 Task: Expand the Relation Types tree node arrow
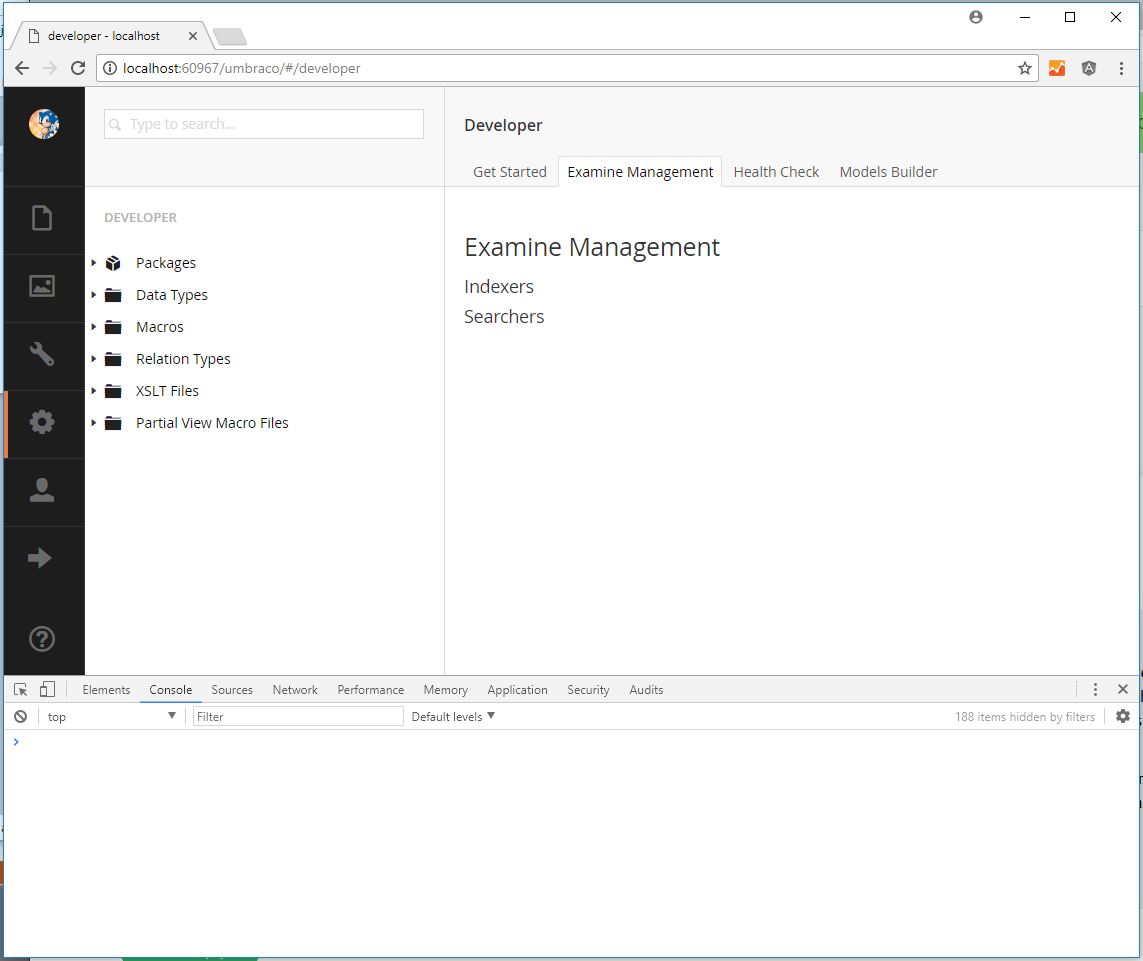click(94, 359)
